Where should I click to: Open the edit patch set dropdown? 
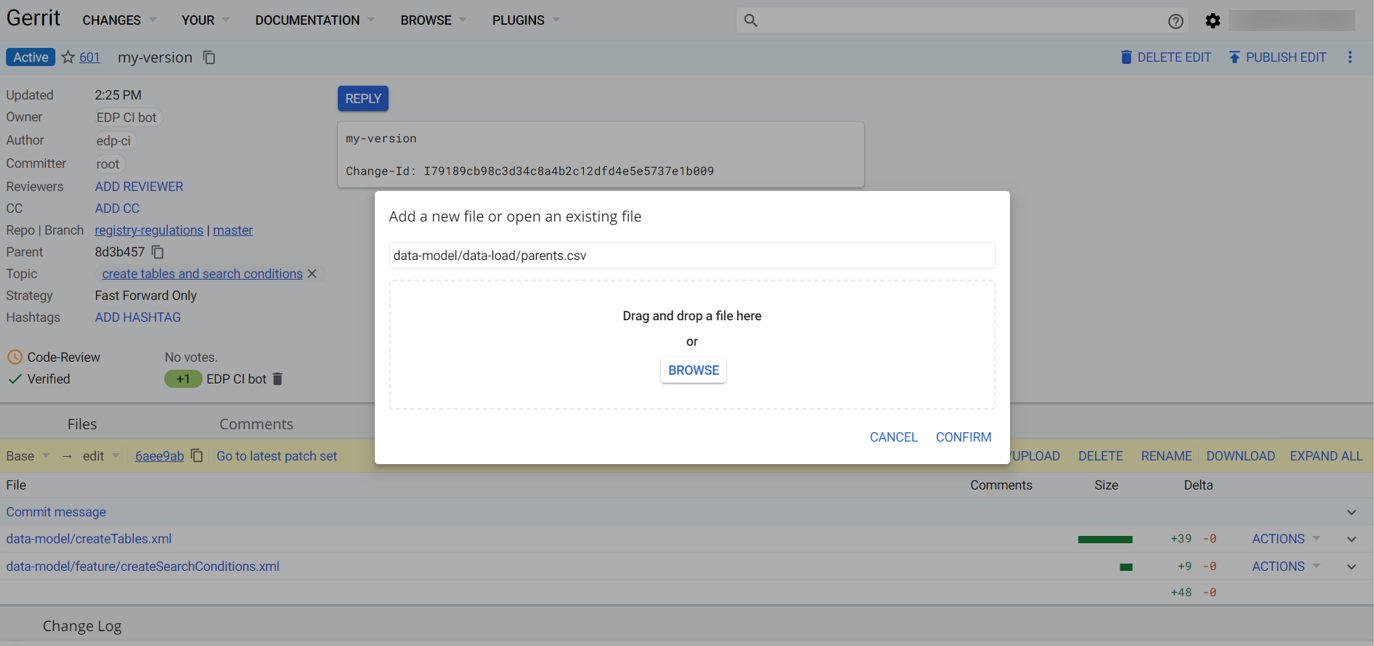[x=101, y=455]
